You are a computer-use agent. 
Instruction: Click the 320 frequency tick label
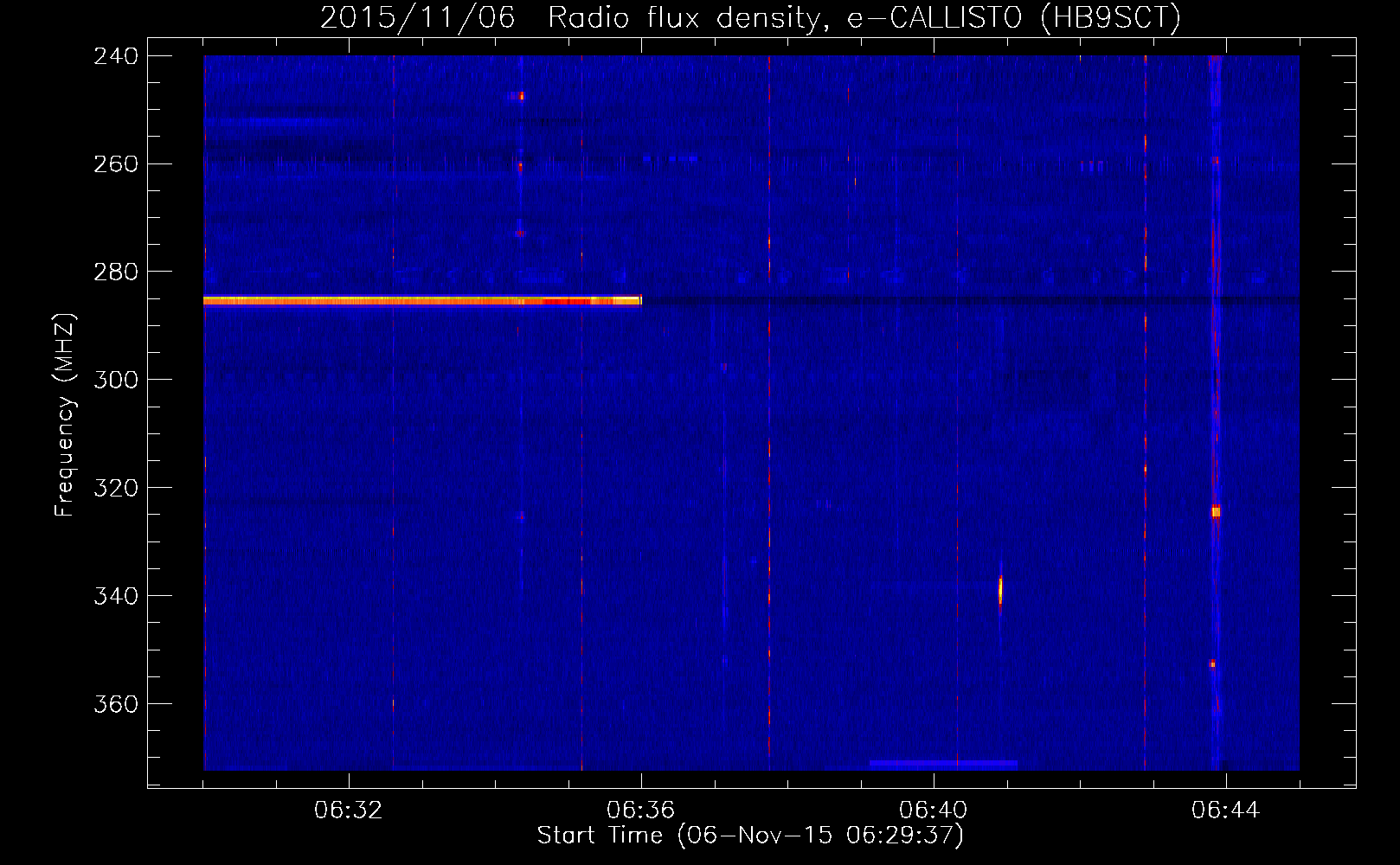116,489
